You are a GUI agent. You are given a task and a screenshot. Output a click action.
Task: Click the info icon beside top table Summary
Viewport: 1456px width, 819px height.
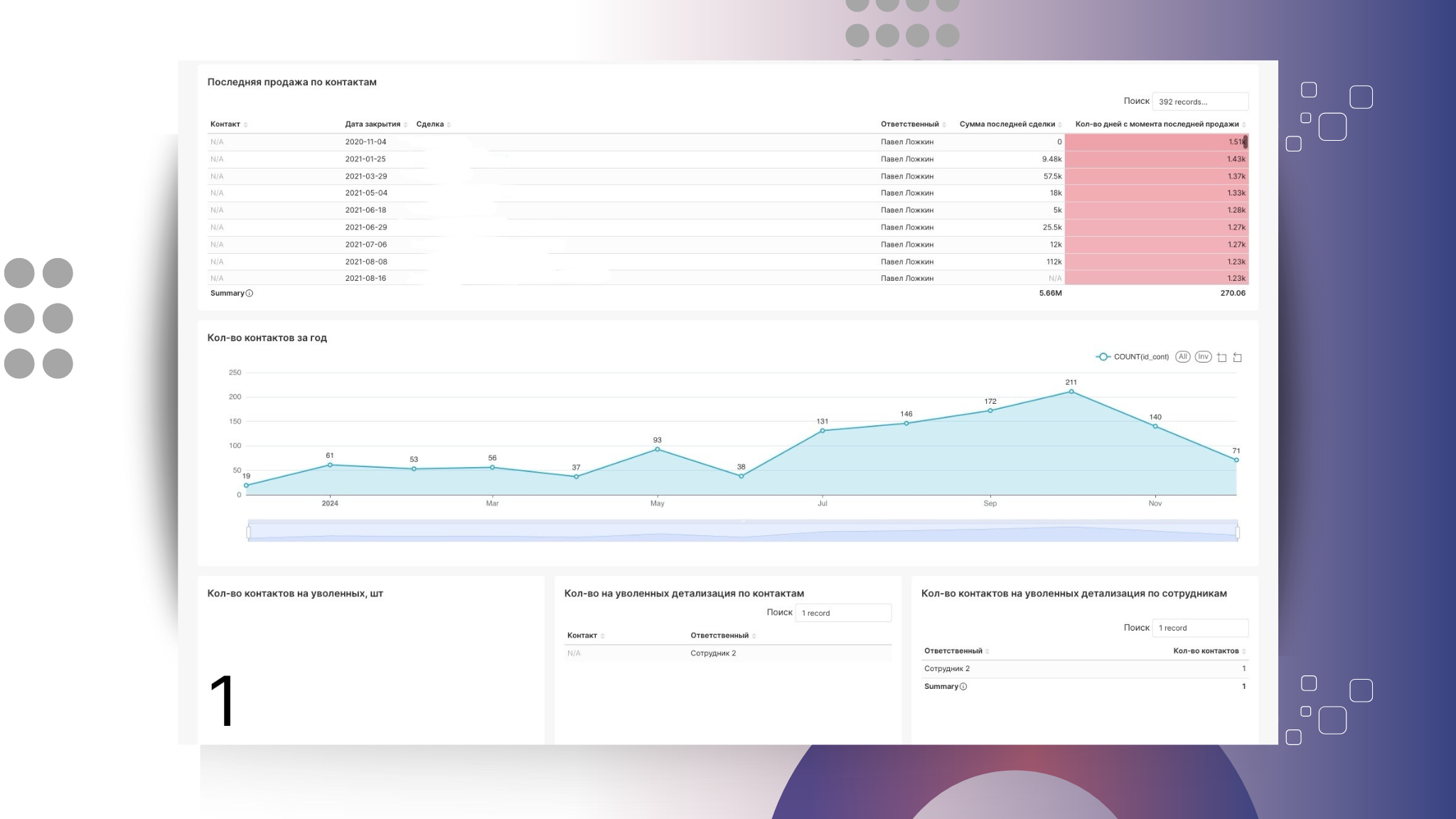(x=250, y=294)
